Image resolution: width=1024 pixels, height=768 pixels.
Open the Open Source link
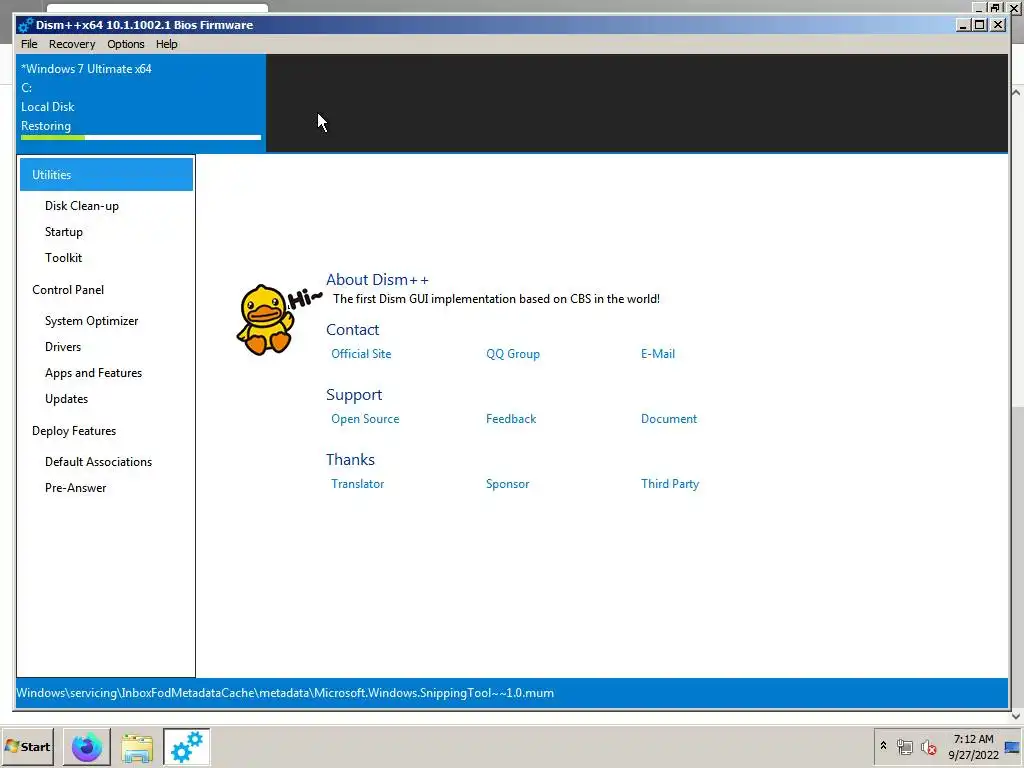365,419
